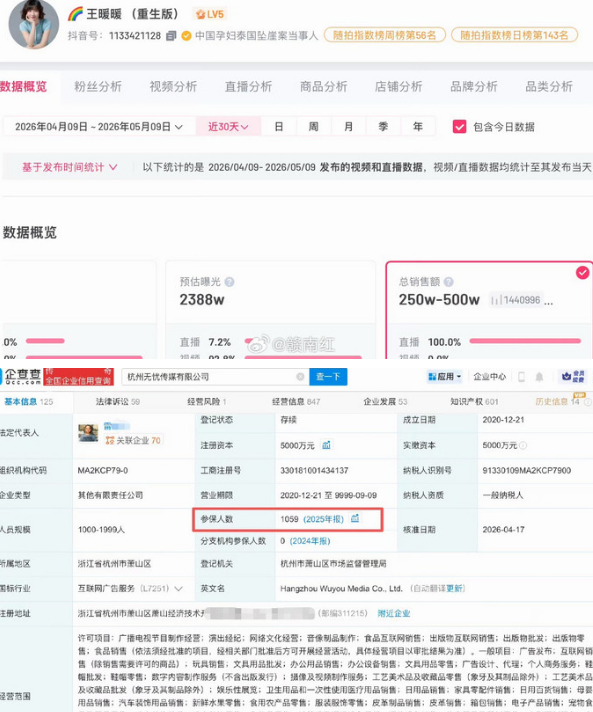Open 知识产权 601 tab
593x712 pixels.
474,401
